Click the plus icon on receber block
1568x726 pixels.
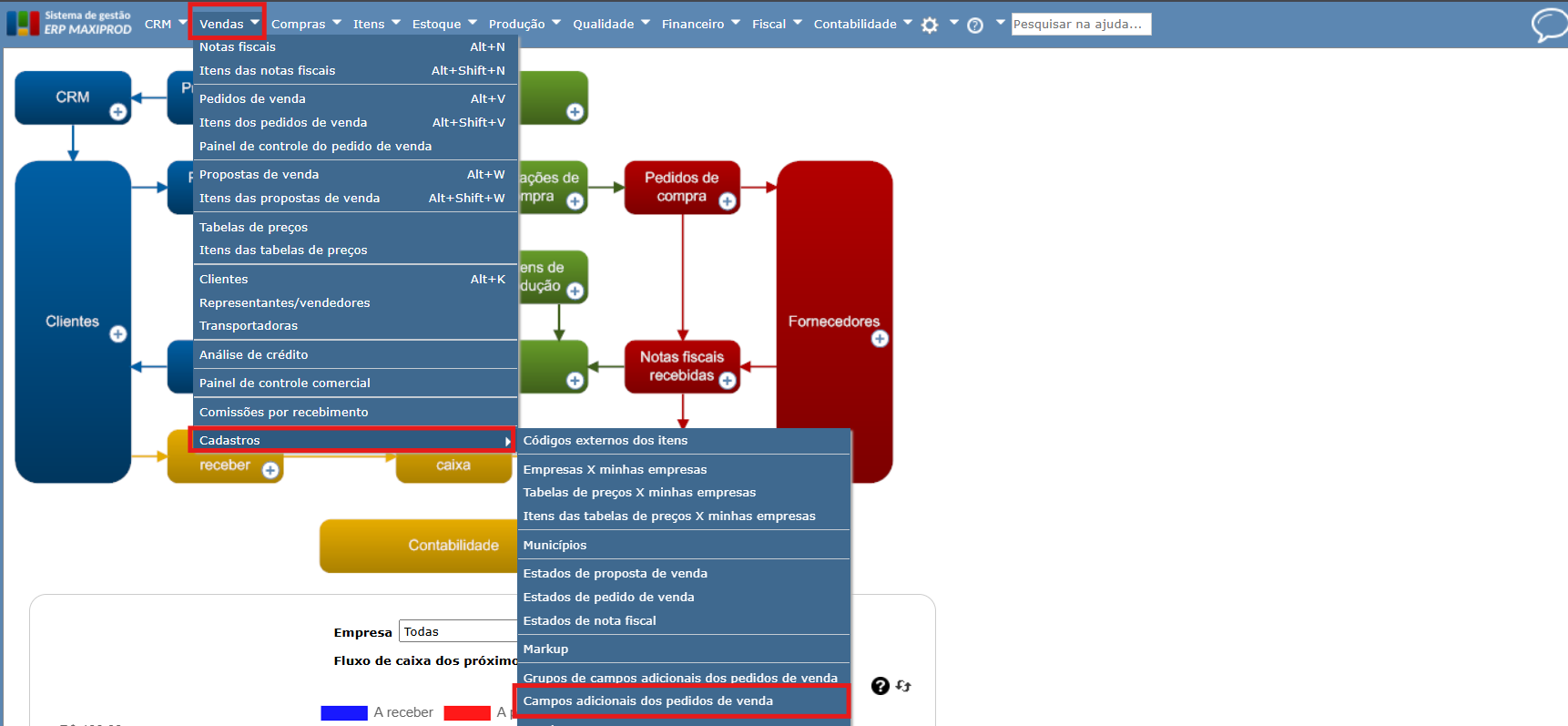pyautogui.click(x=270, y=470)
